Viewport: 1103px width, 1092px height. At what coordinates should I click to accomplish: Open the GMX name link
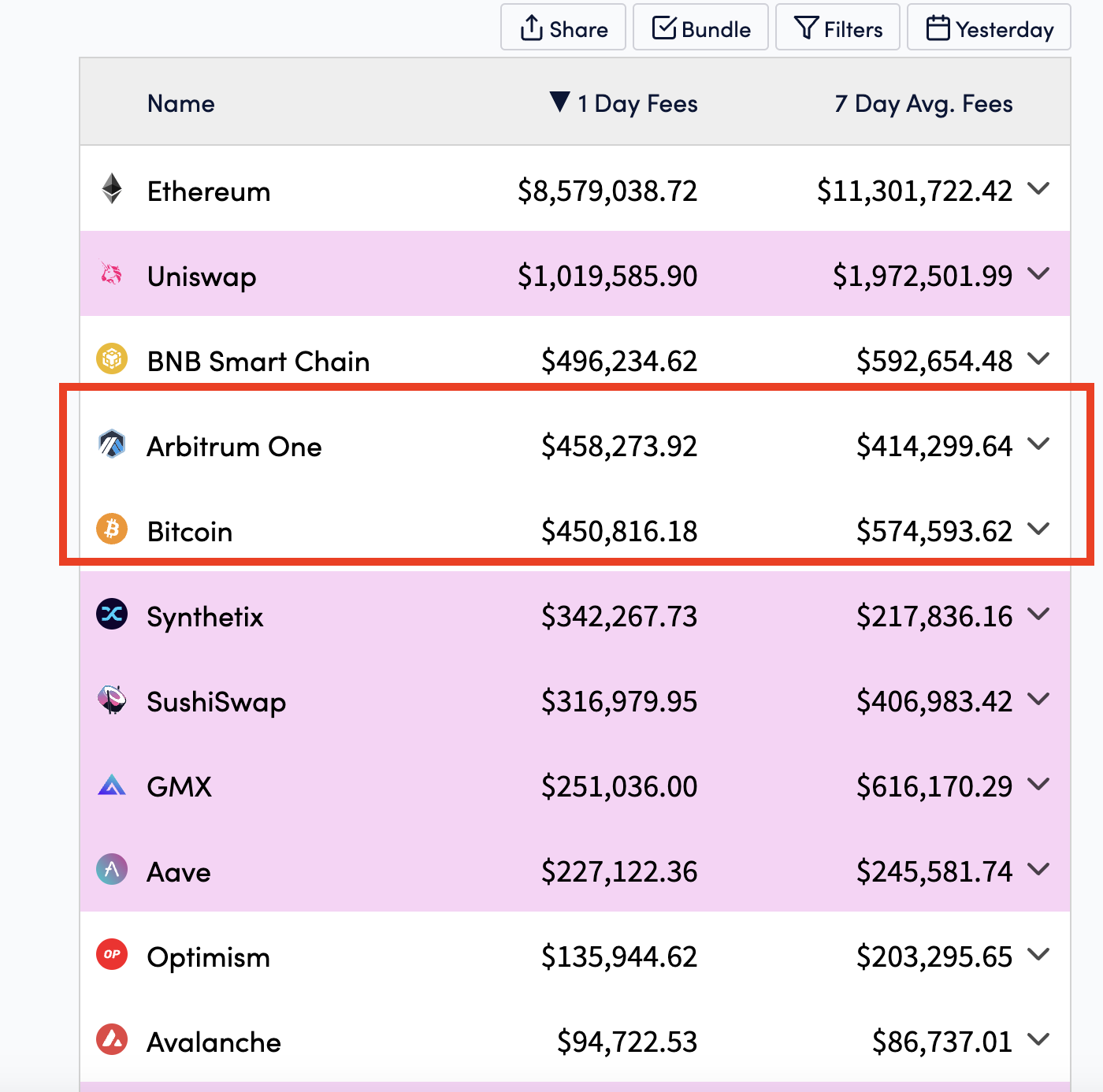coord(180,787)
